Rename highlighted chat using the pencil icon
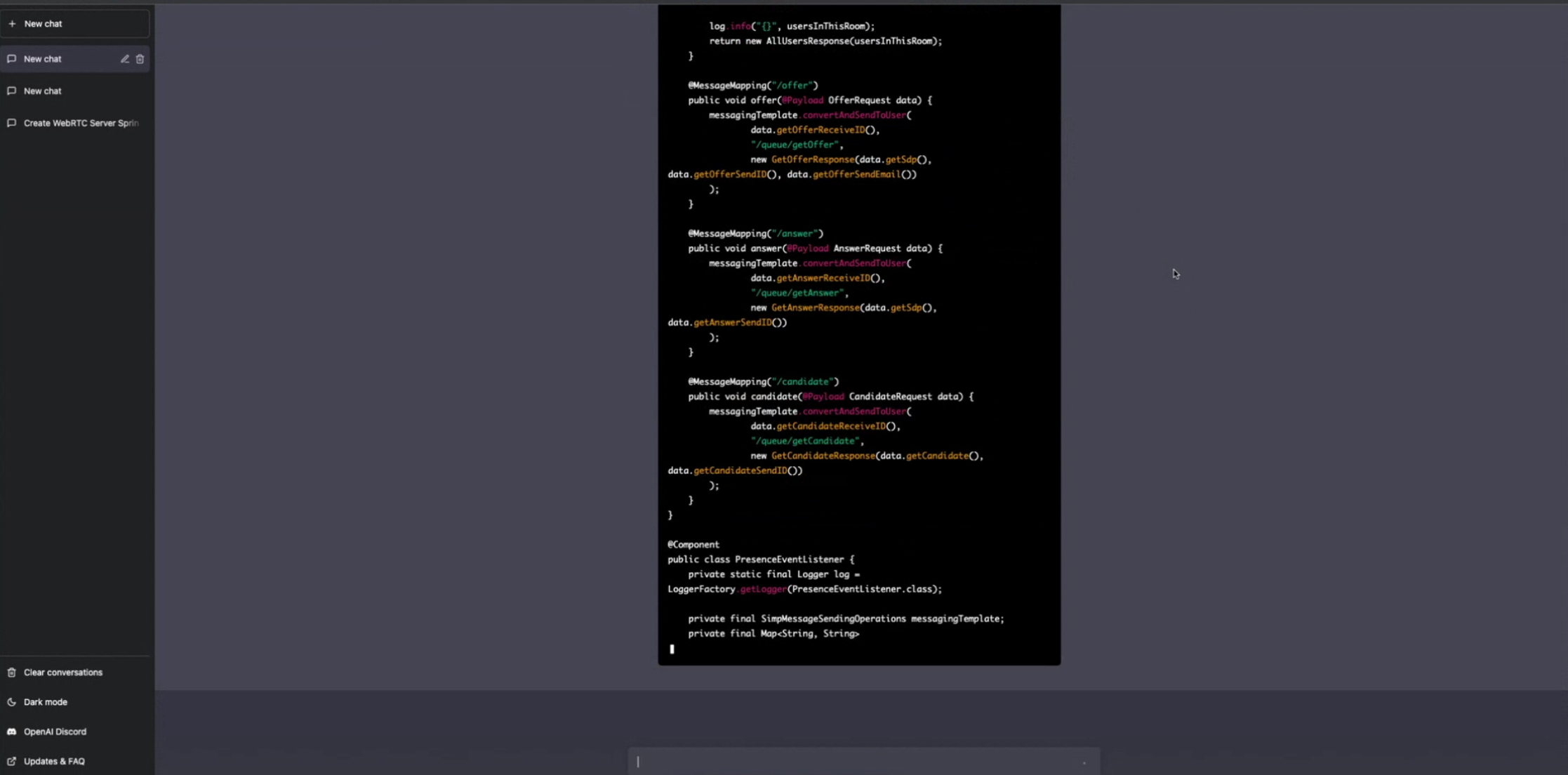1568x775 pixels. coord(125,59)
